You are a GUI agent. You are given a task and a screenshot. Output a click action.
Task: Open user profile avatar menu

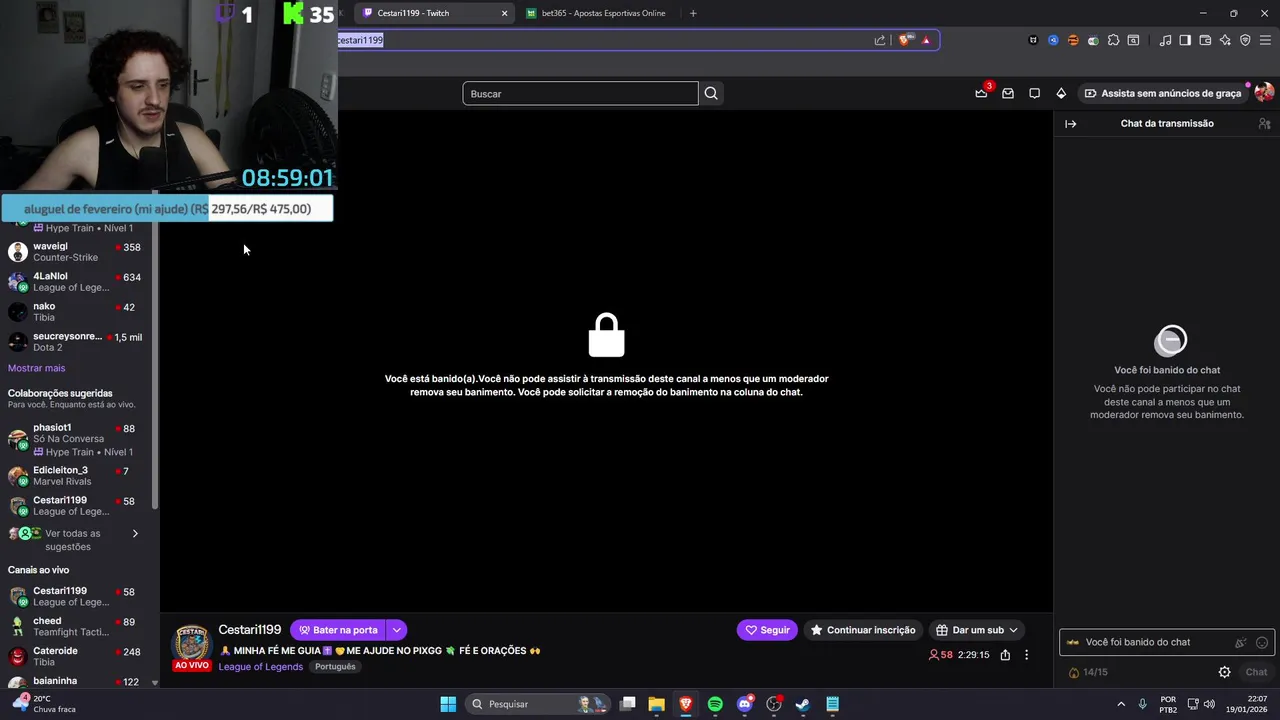pyautogui.click(x=1264, y=92)
